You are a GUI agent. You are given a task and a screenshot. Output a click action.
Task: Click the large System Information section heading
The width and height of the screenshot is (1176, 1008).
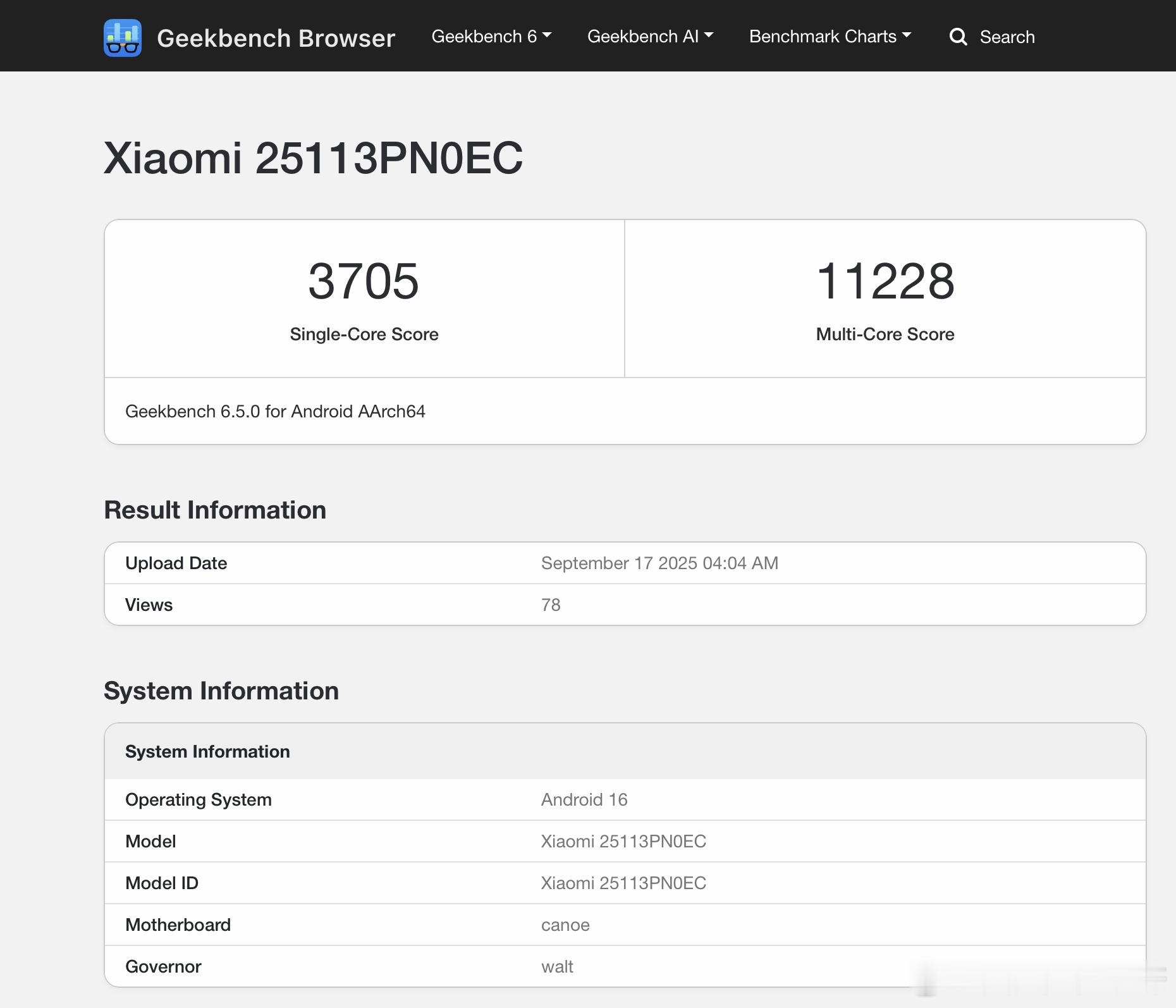[221, 691]
